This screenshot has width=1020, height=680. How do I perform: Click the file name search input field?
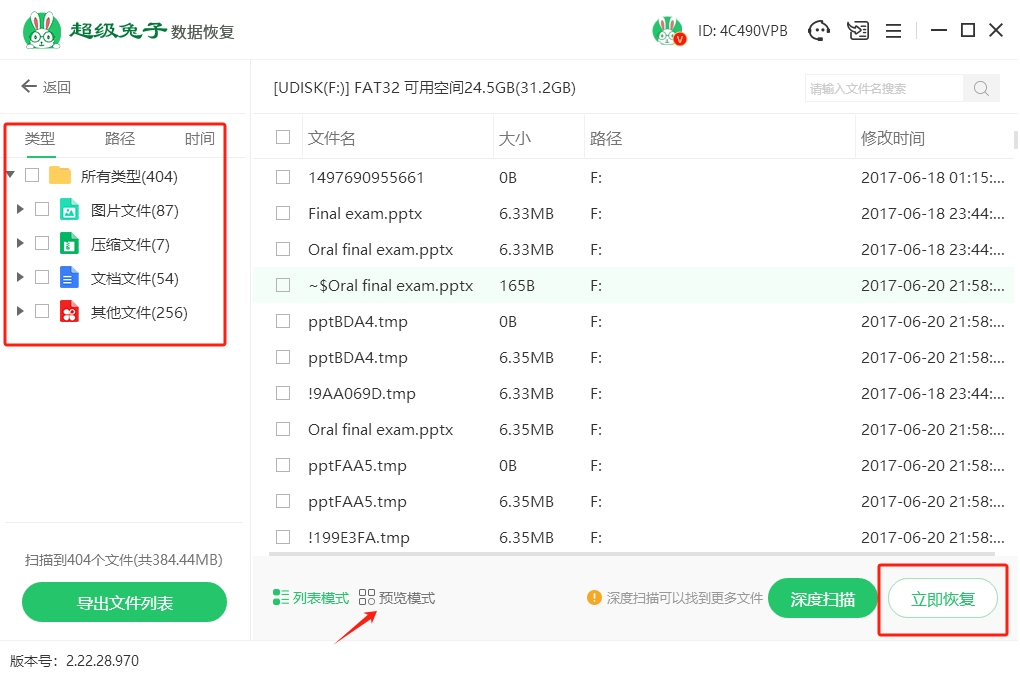(x=883, y=88)
